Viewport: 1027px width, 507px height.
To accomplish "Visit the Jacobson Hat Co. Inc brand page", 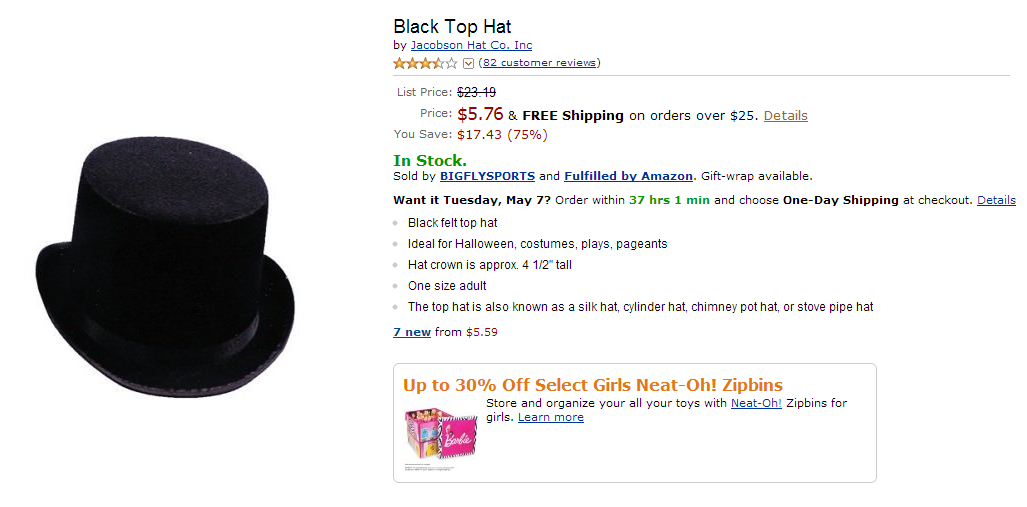I will click(x=471, y=45).
